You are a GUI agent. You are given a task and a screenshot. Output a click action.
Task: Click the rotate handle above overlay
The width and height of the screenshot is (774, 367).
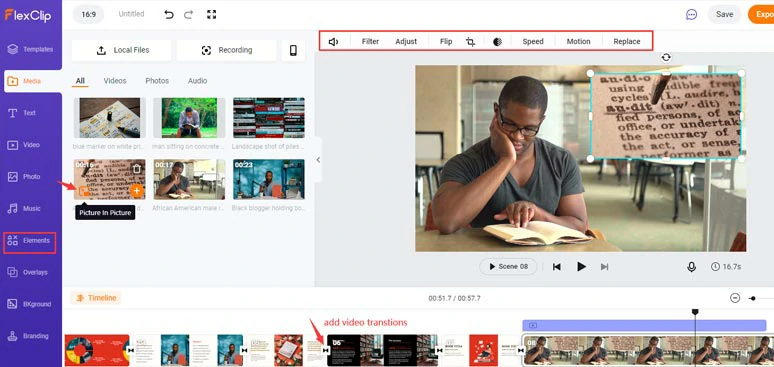coord(666,57)
